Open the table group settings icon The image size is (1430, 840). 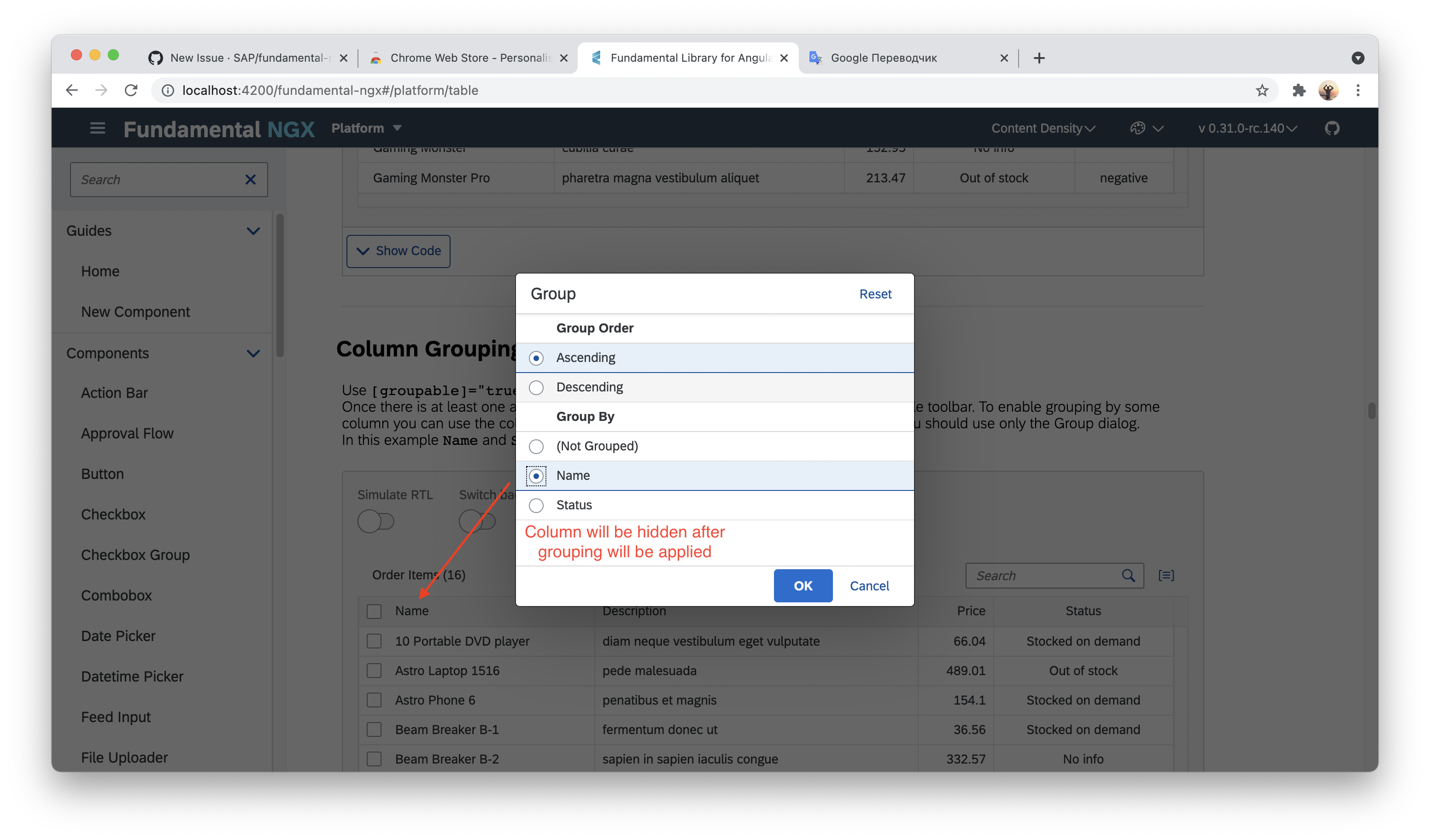coord(1166,576)
